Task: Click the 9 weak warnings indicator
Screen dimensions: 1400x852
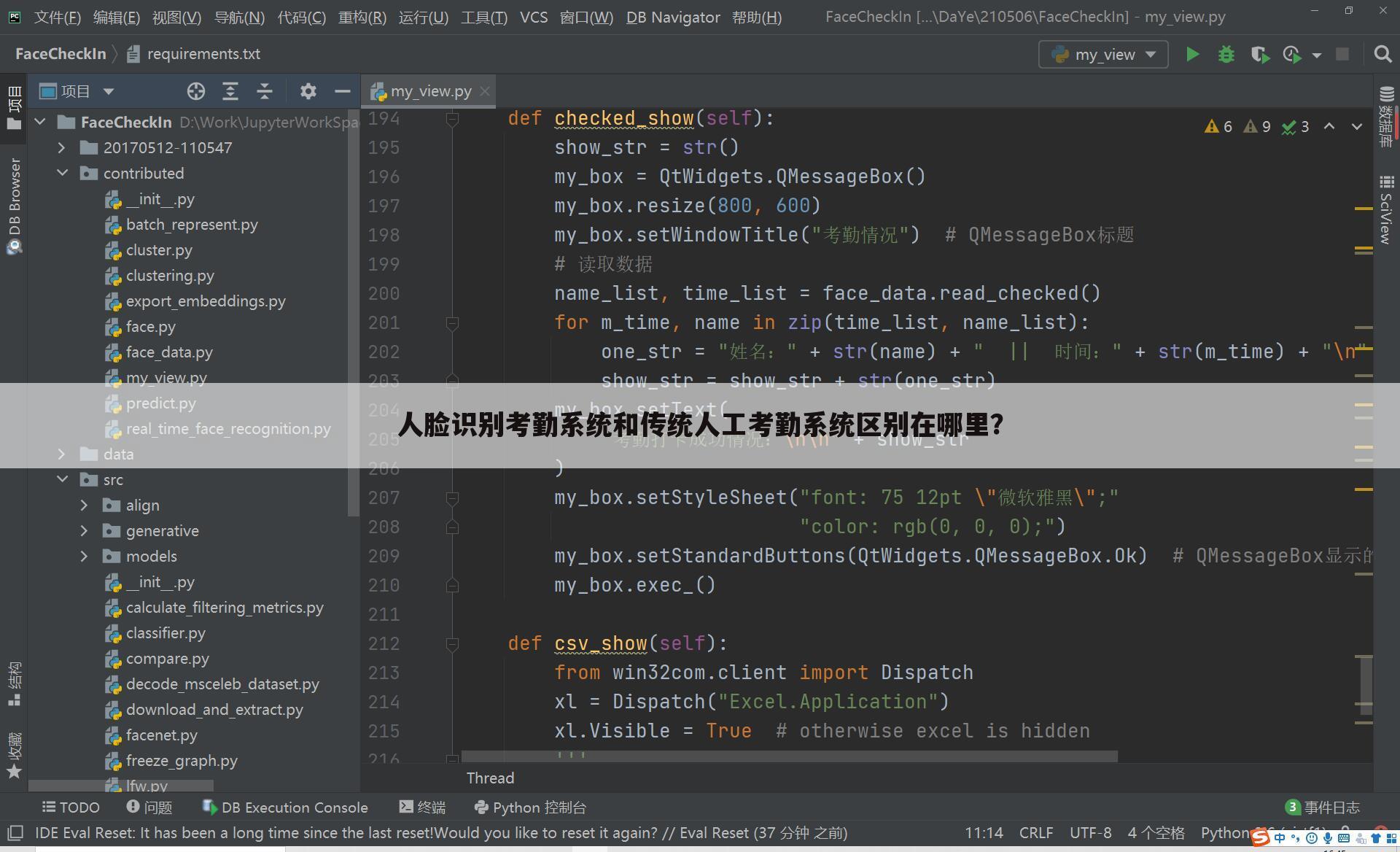Action: [1257, 127]
